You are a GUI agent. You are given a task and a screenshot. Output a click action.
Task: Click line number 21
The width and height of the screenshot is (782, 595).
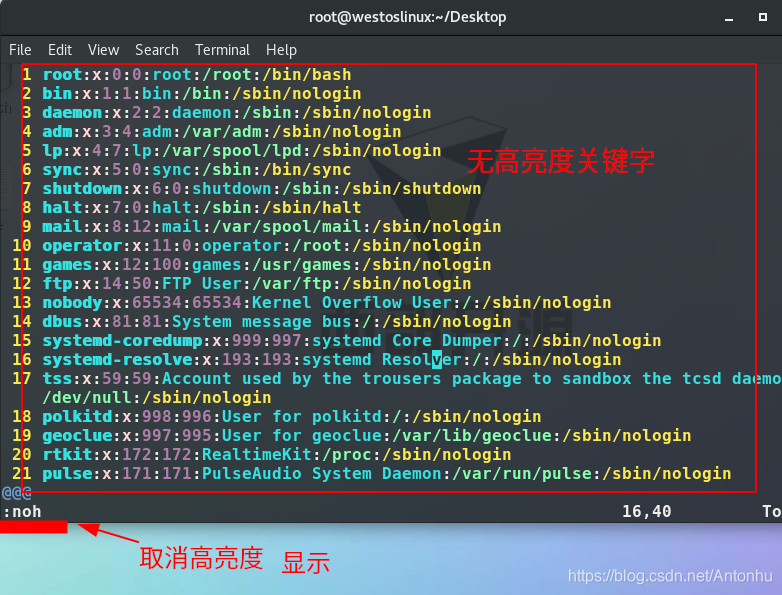[21, 473]
